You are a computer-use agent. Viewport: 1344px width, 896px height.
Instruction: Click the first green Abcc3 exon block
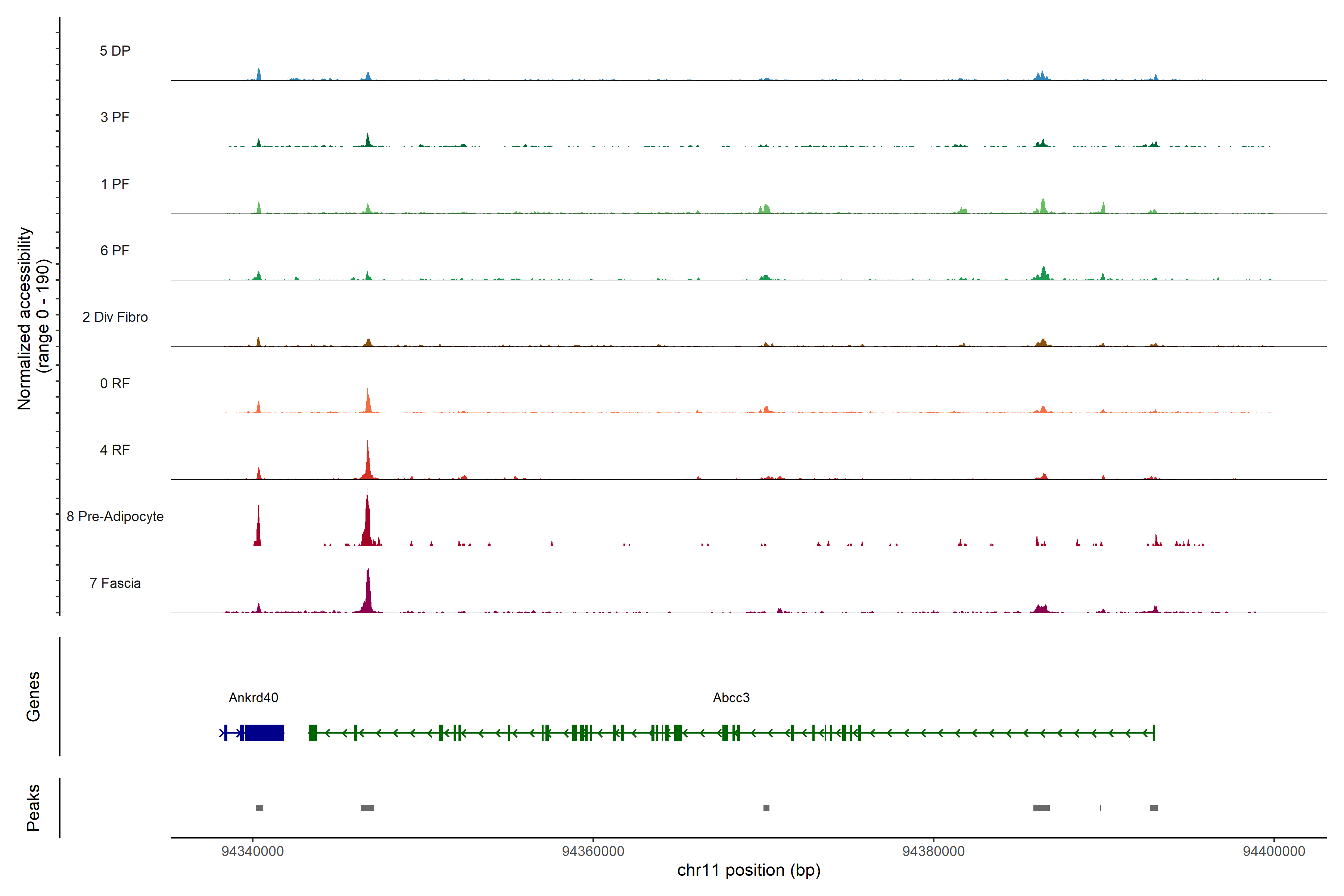(312, 732)
